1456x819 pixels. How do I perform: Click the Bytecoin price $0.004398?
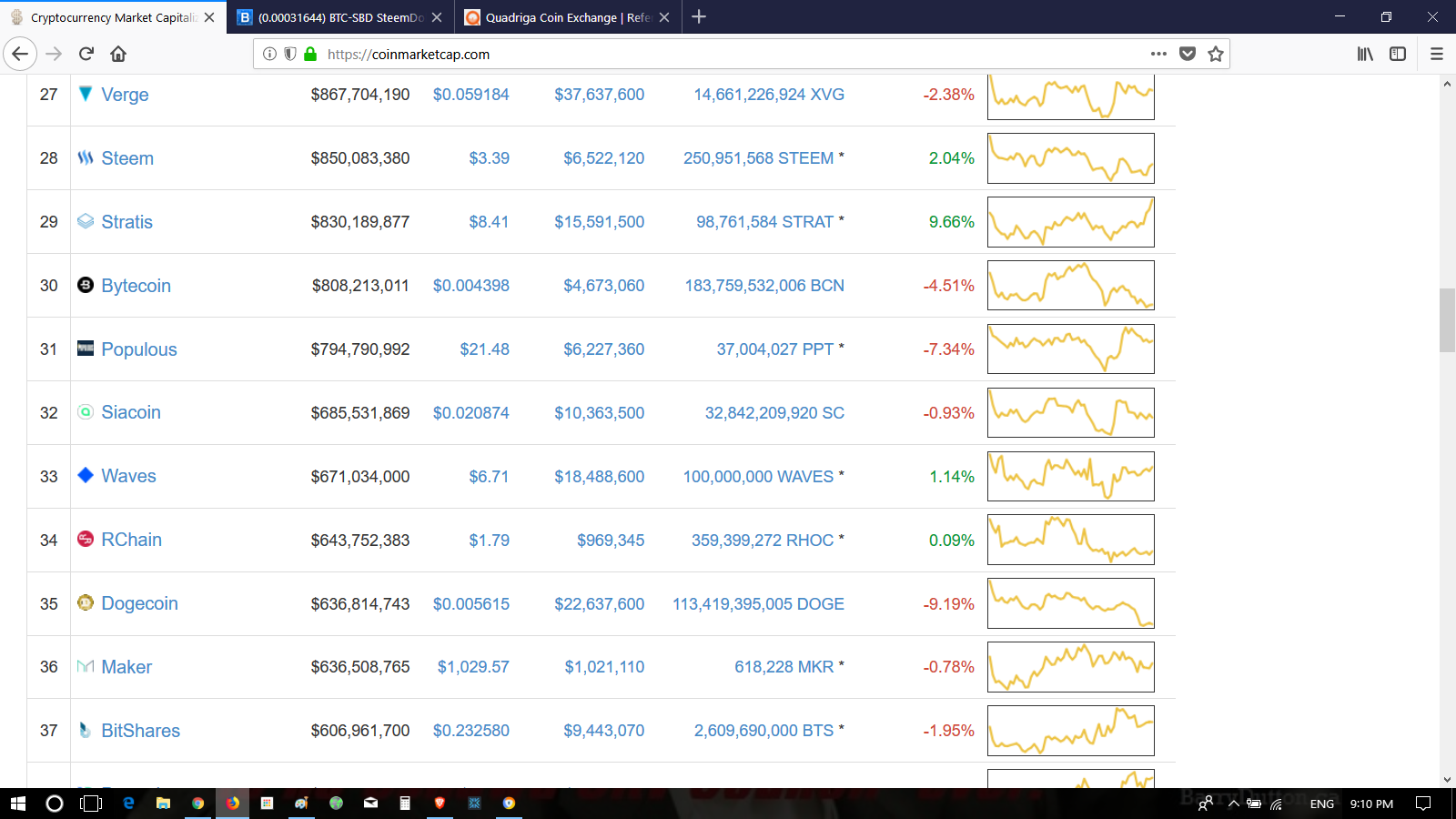pyautogui.click(x=471, y=286)
